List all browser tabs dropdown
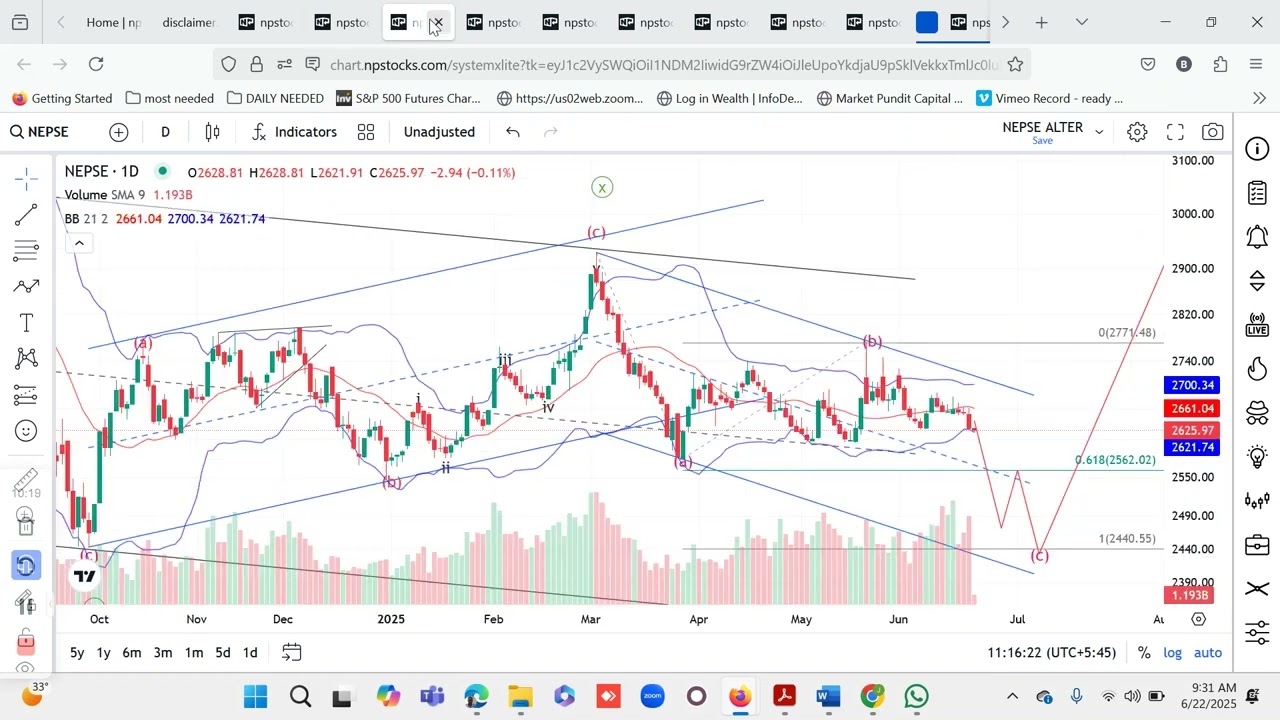 tap(1081, 22)
